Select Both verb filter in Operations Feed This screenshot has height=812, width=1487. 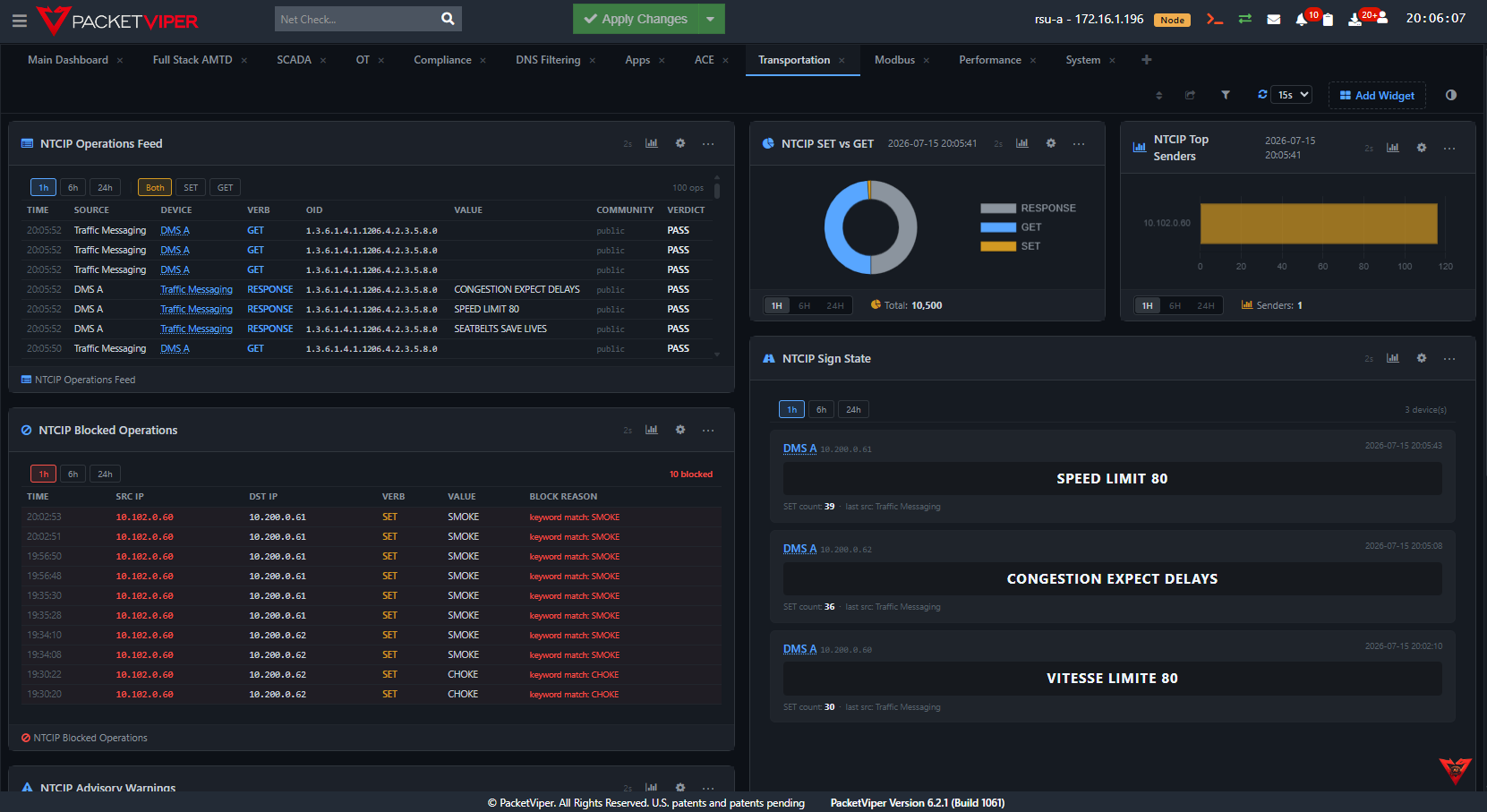(155, 187)
